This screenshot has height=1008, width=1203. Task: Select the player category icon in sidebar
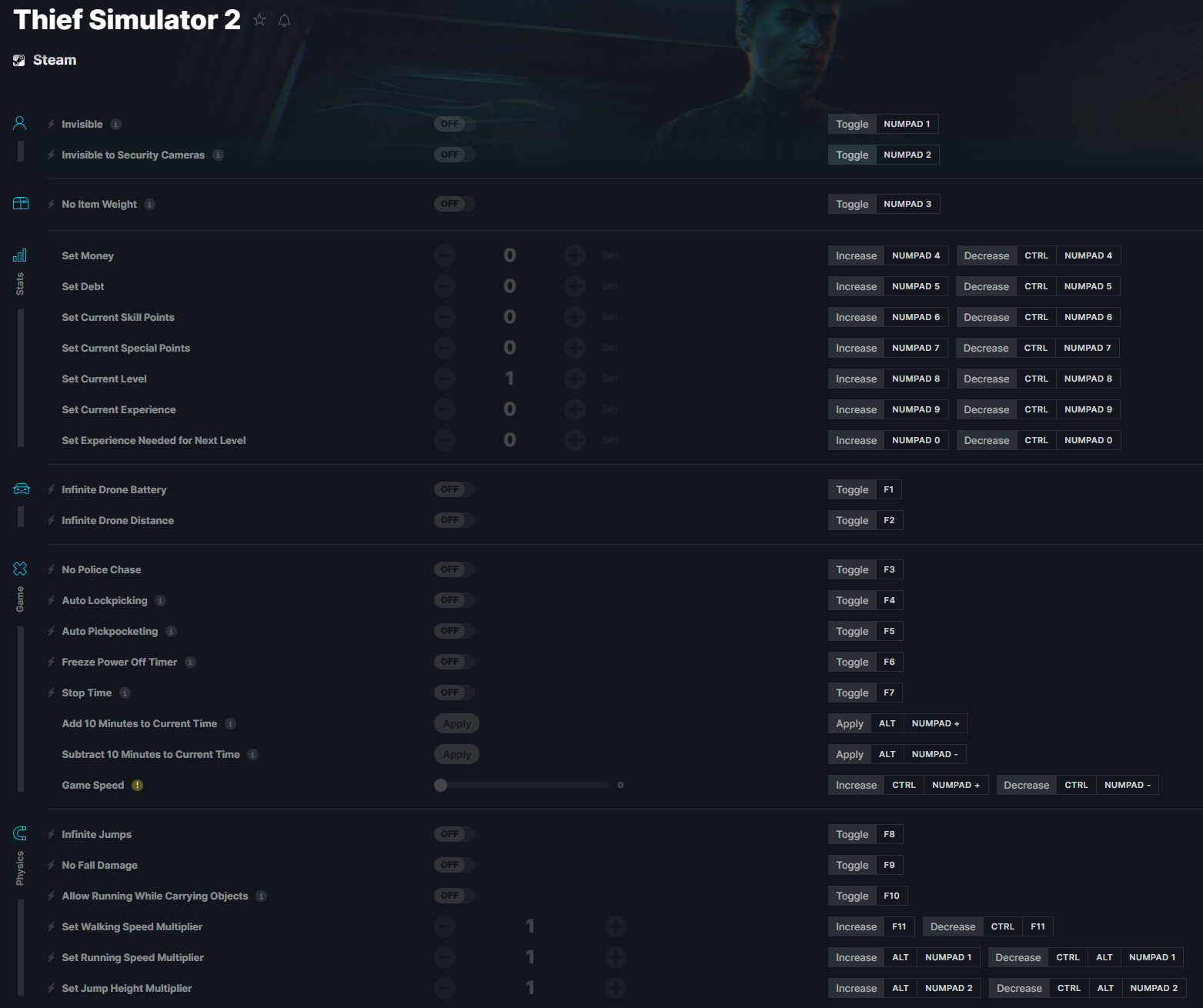pos(20,123)
